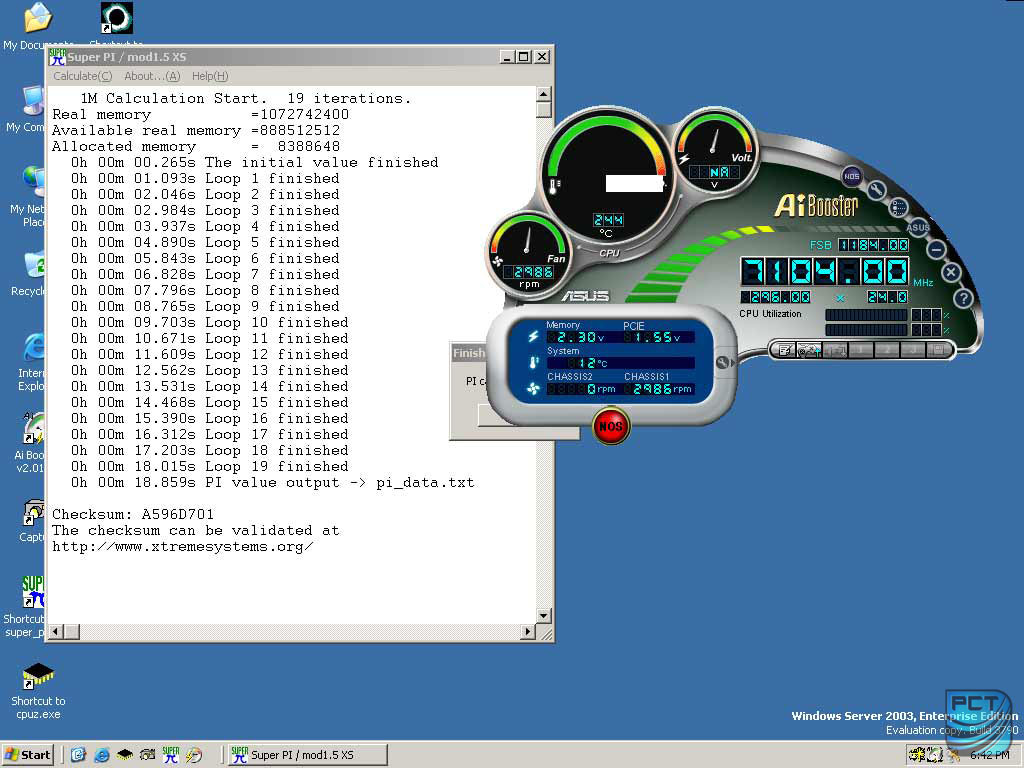Click the AI Booster tuning panel toggle button
The image size is (1024, 768).
tap(810, 351)
